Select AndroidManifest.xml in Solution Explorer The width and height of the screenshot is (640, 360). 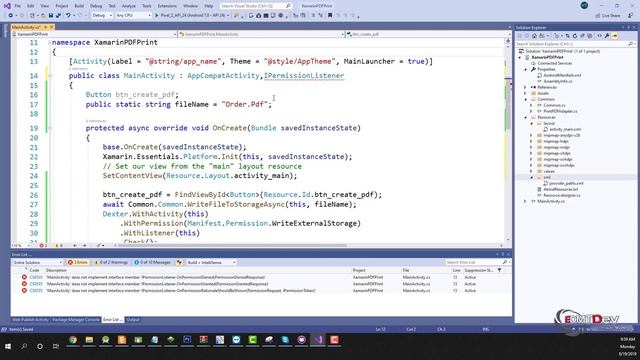pos(562,75)
